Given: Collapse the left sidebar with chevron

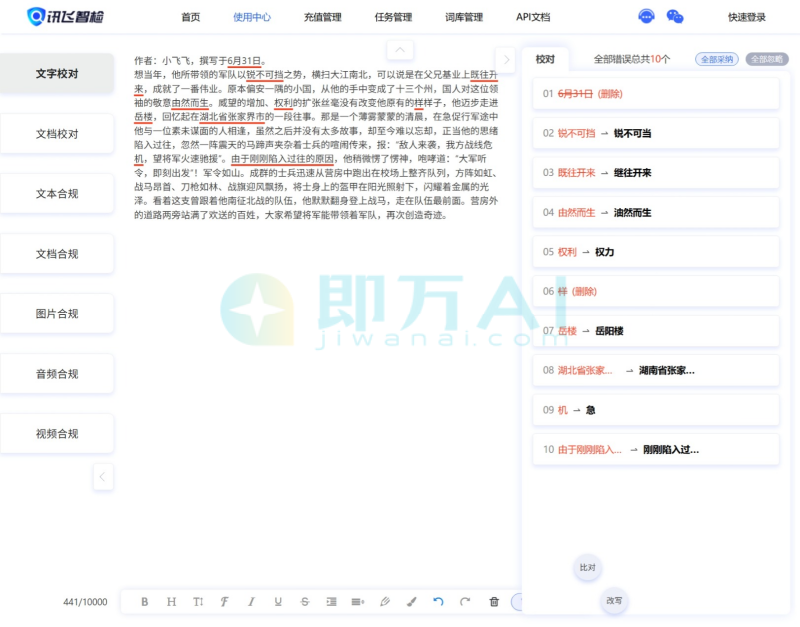Looking at the screenshot, I should tap(103, 478).
